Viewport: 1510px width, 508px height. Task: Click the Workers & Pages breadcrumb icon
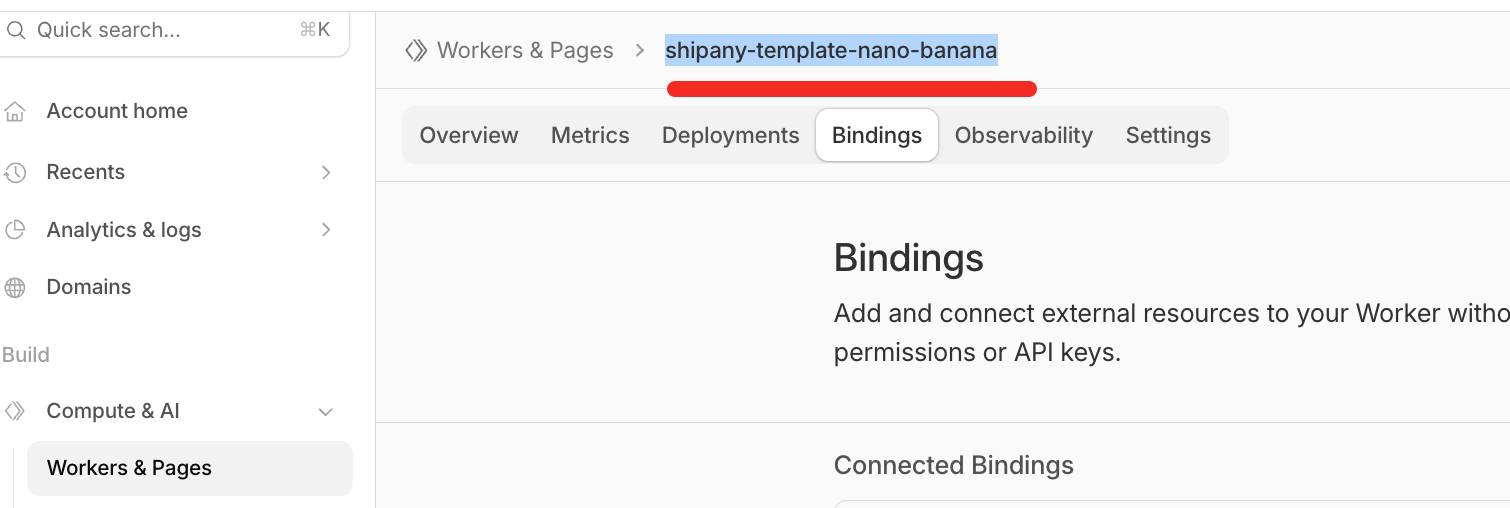coord(416,50)
